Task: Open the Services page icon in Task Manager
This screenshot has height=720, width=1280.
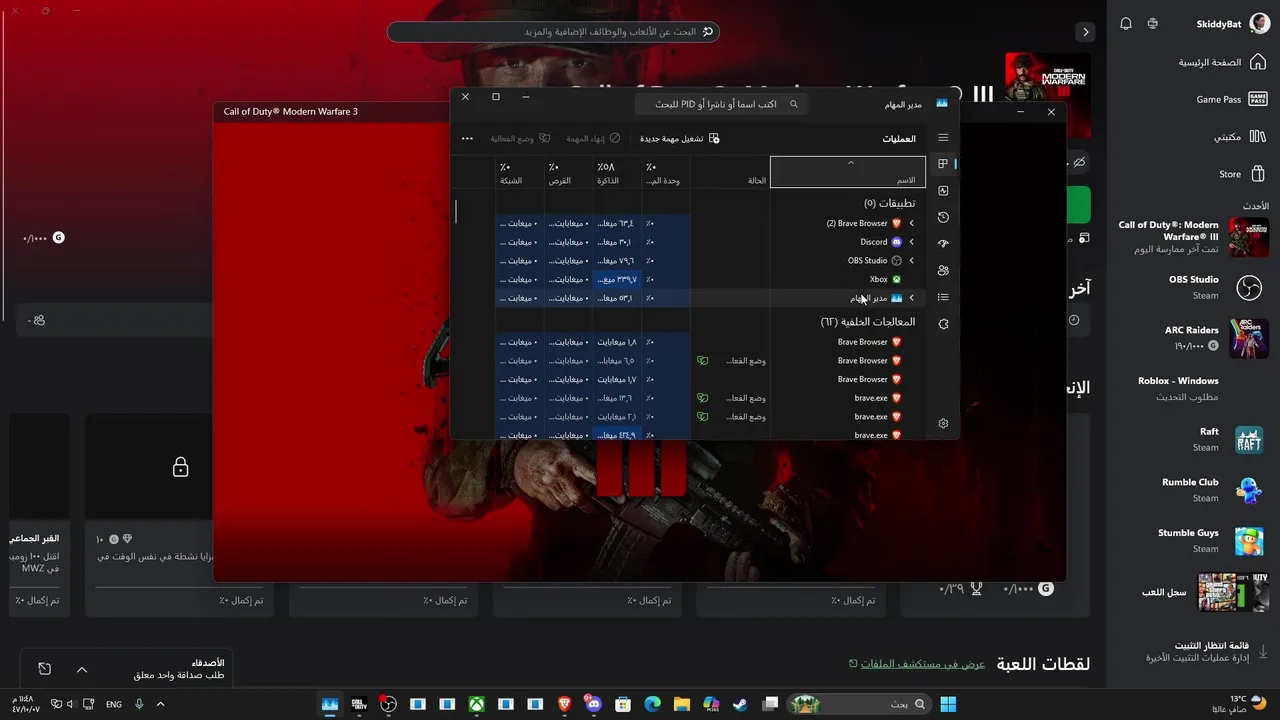Action: pyautogui.click(x=943, y=324)
